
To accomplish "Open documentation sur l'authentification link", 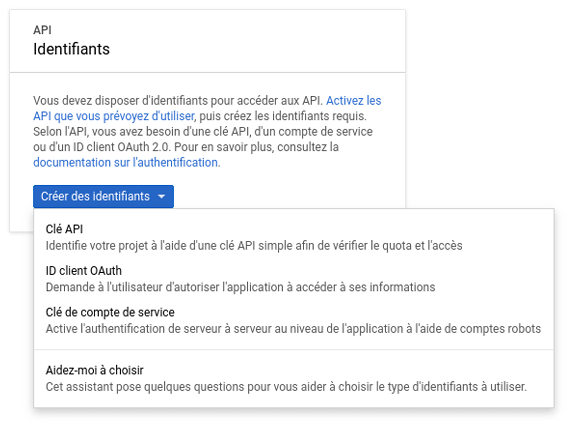I will coord(126,163).
